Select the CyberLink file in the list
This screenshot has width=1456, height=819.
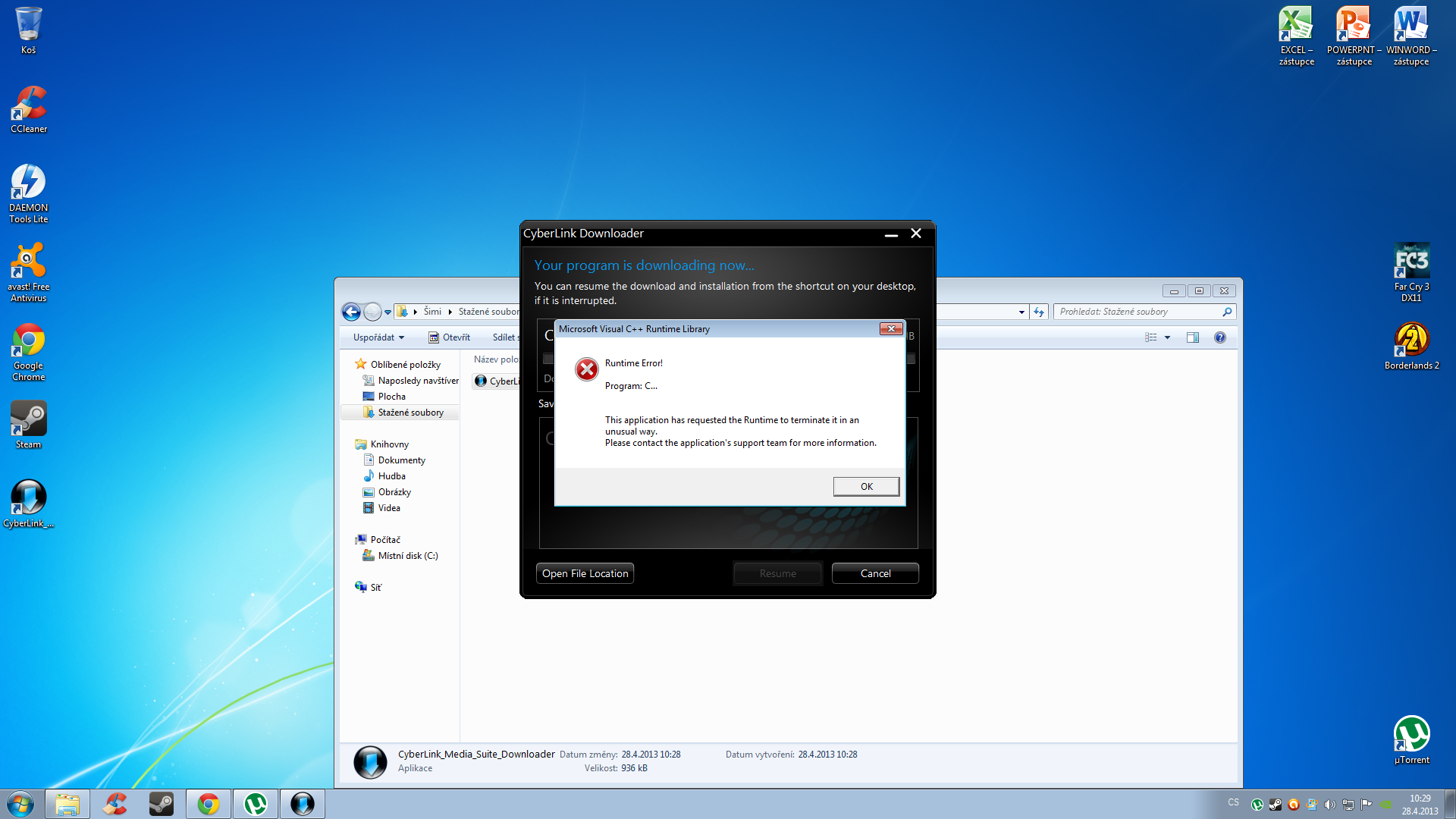(x=497, y=381)
